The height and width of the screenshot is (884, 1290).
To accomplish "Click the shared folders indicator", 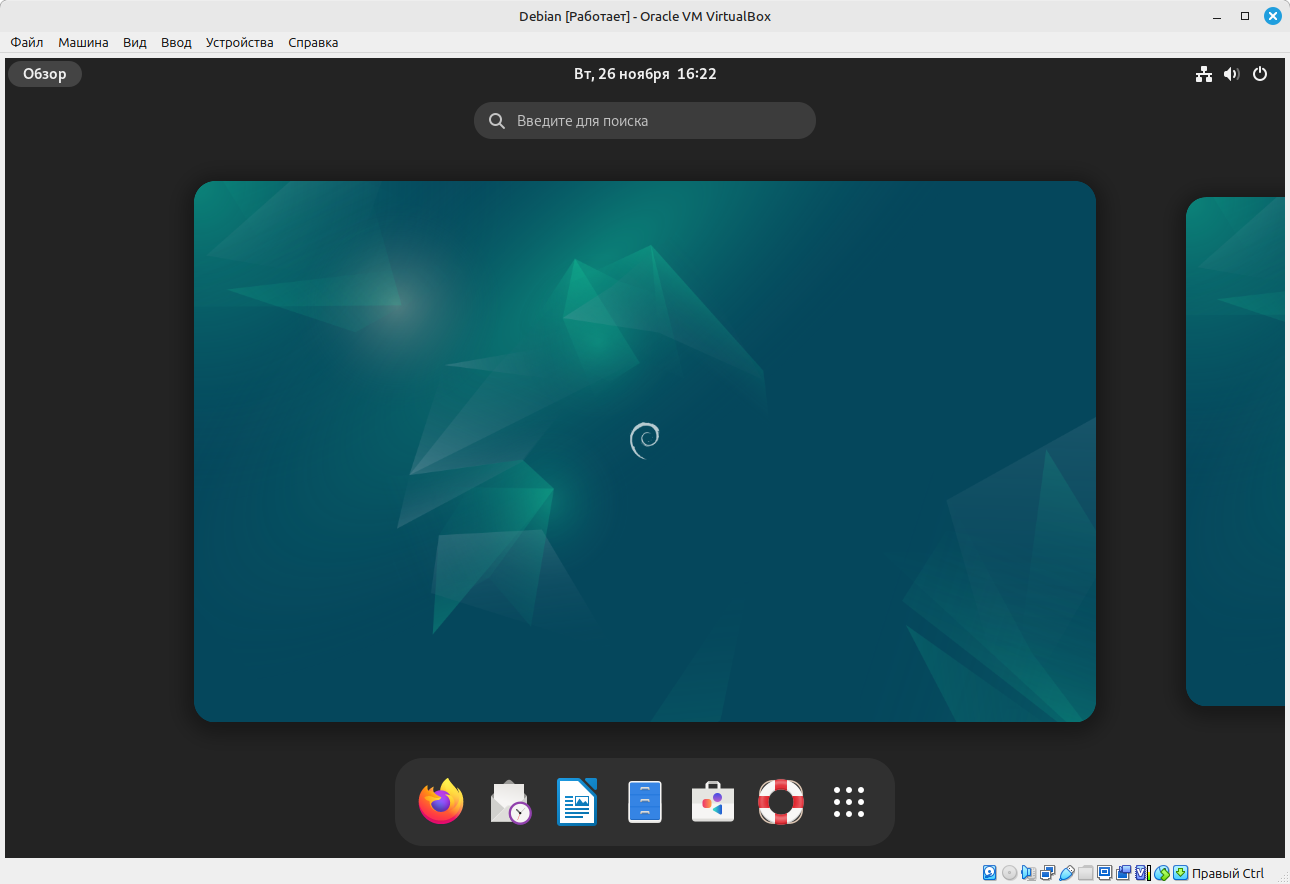I will pyautogui.click(x=1085, y=873).
